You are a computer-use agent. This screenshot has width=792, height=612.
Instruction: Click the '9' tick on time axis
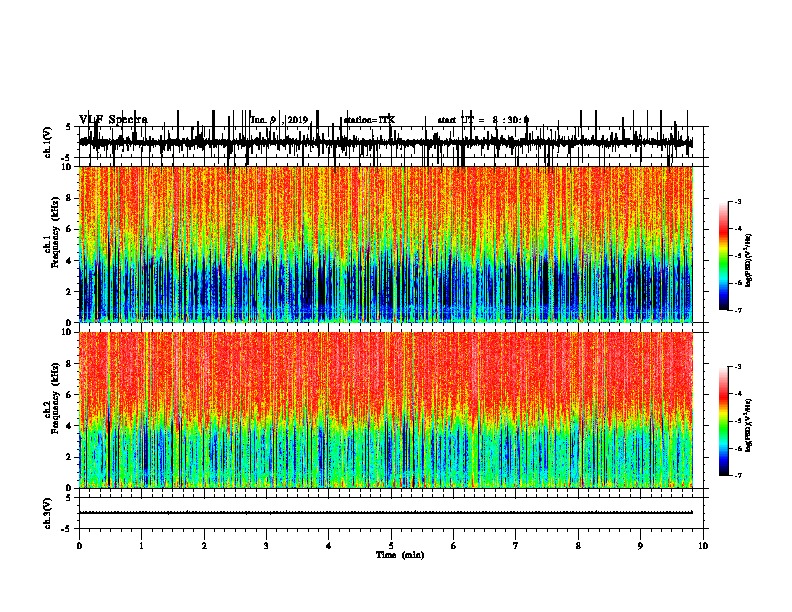tap(640, 546)
